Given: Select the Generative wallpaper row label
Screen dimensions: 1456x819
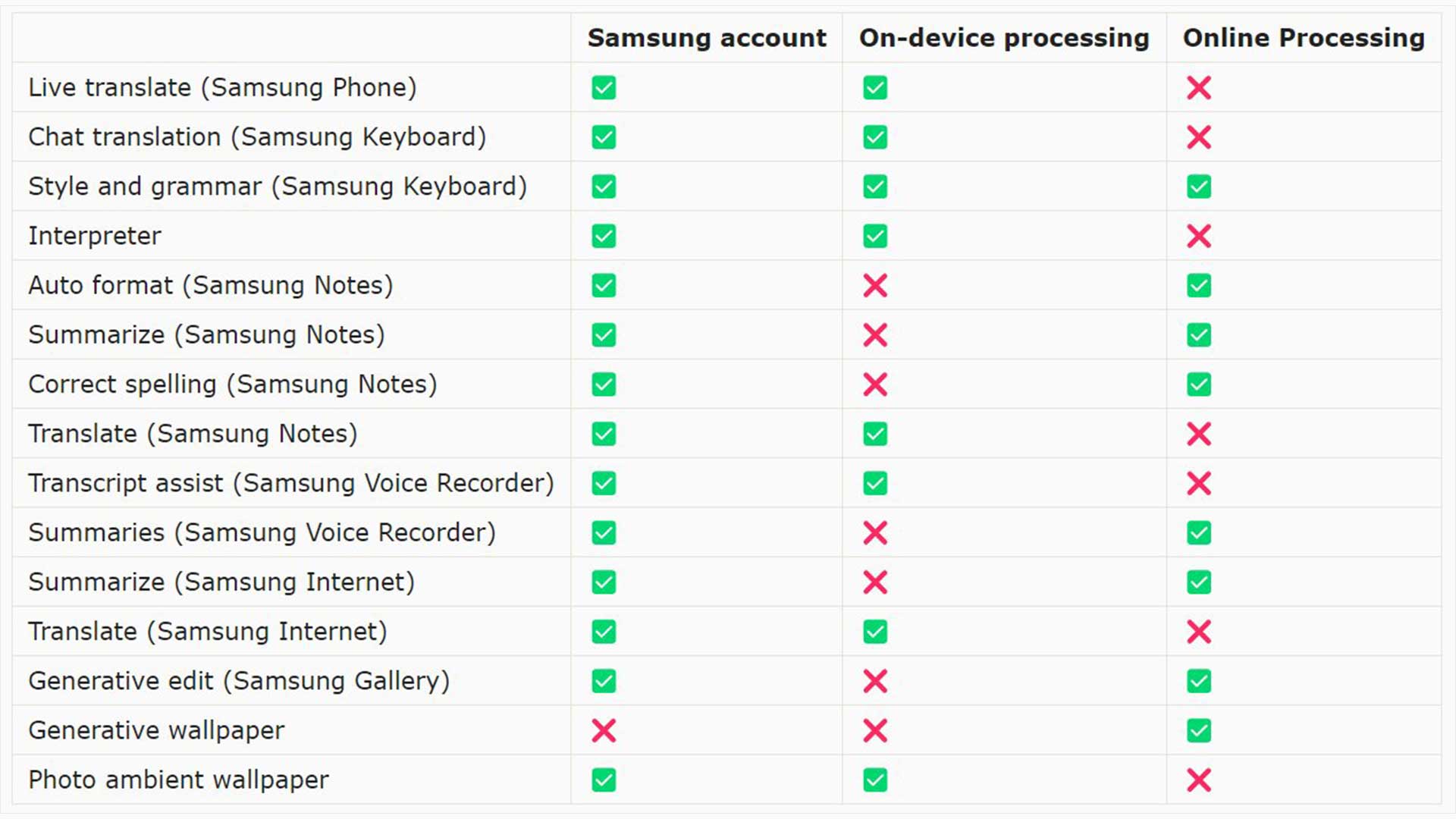Looking at the screenshot, I should (156, 730).
